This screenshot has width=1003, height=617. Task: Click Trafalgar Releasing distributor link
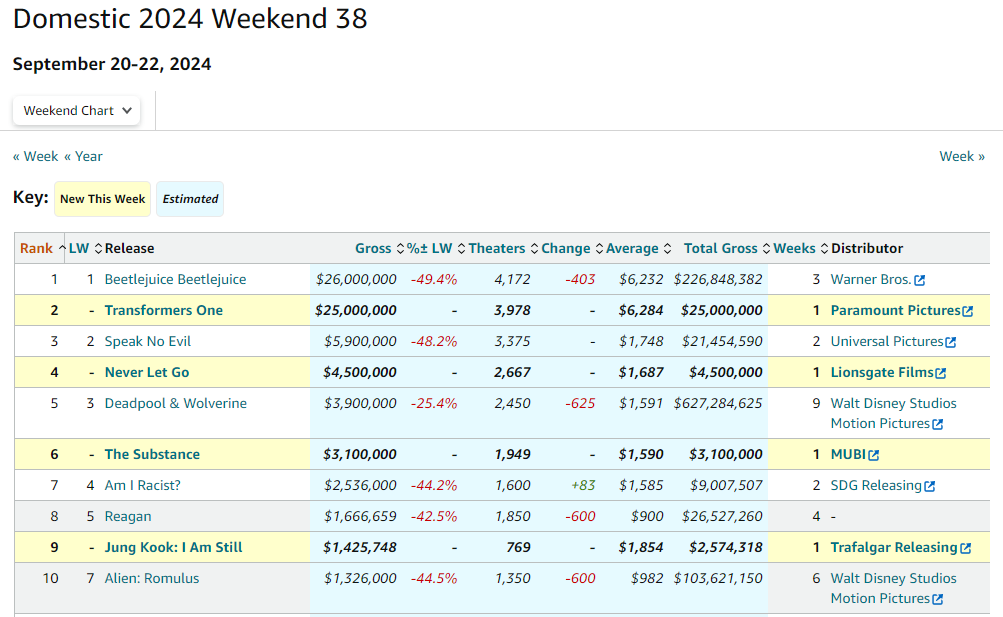click(x=894, y=547)
